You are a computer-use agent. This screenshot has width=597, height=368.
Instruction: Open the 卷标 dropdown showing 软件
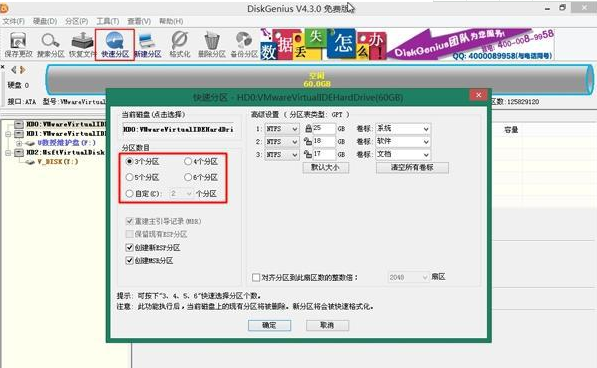pos(403,142)
